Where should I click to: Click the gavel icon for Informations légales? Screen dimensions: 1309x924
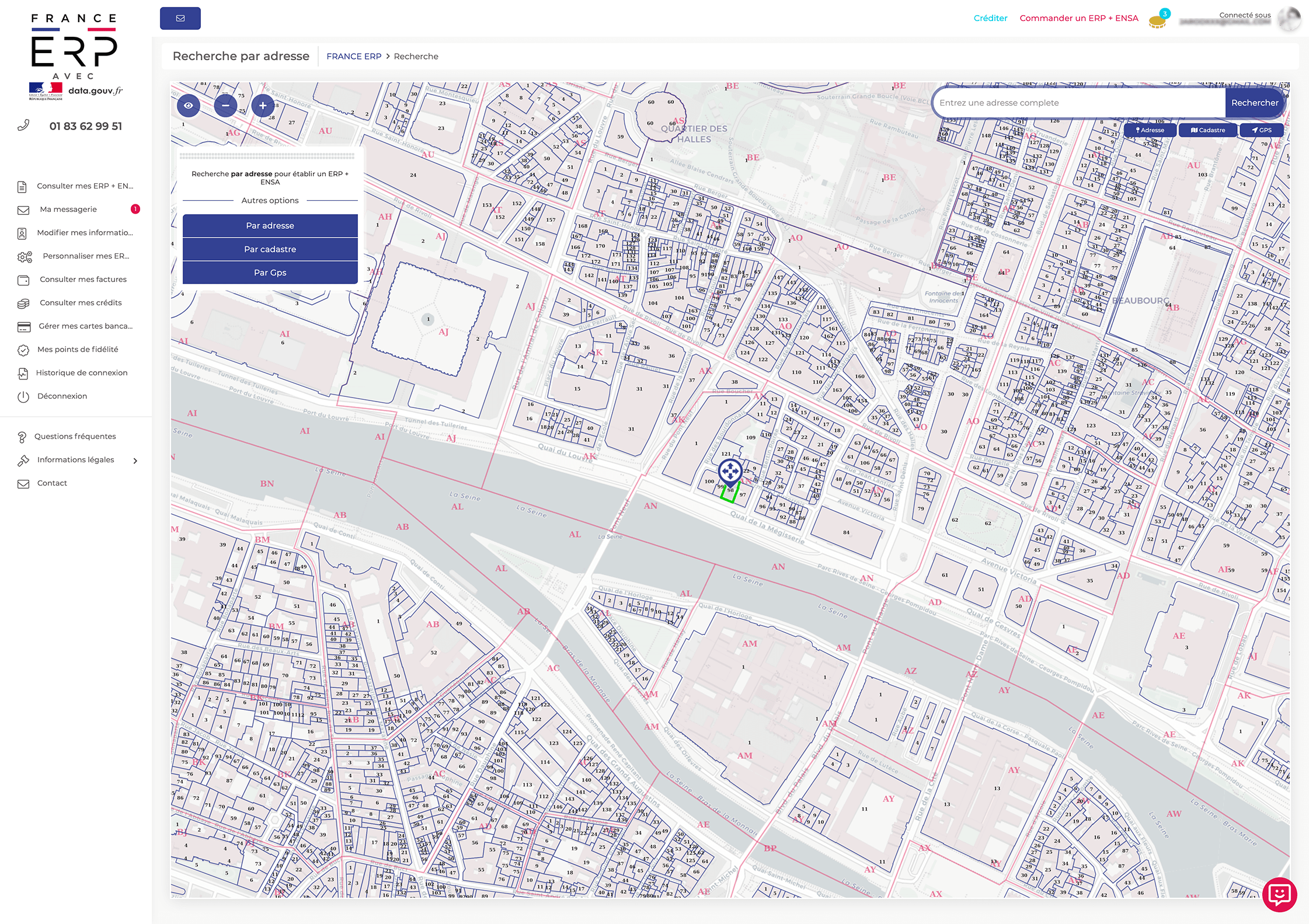tap(23, 461)
